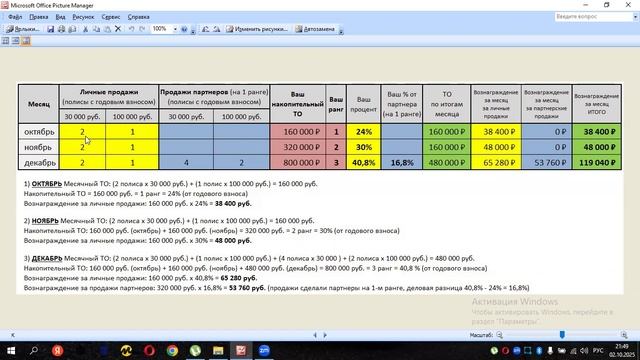
Task: Open the Вид menu
Action: 60,17
